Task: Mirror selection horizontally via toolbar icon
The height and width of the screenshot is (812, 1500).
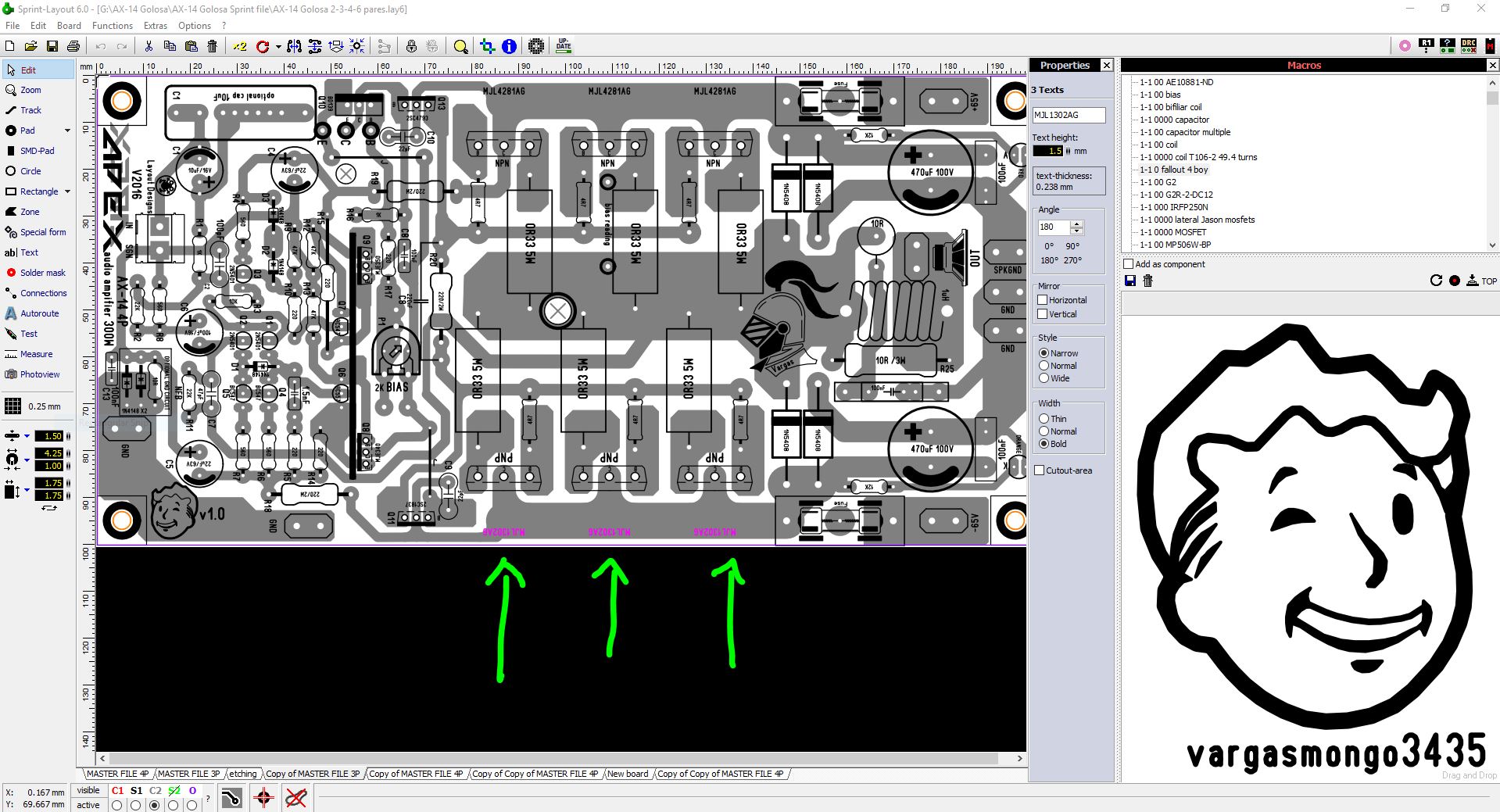Action: pos(294,46)
